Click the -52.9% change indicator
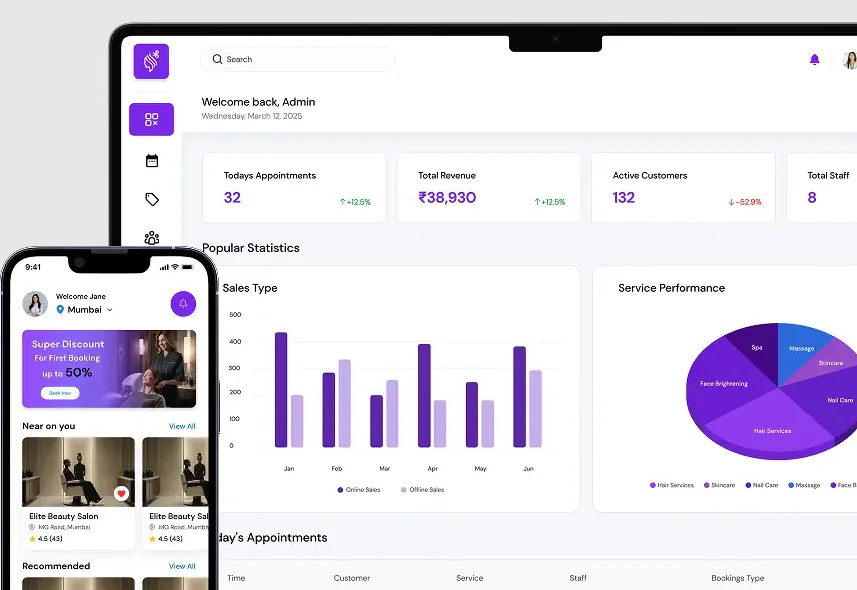857x590 pixels. tap(745, 202)
